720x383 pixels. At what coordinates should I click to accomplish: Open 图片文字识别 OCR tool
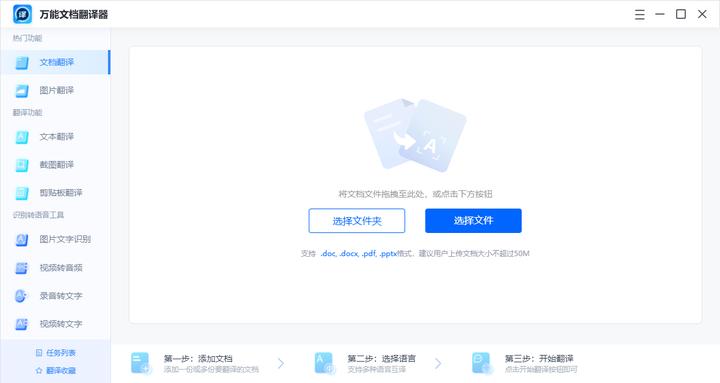(x=65, y=239)
